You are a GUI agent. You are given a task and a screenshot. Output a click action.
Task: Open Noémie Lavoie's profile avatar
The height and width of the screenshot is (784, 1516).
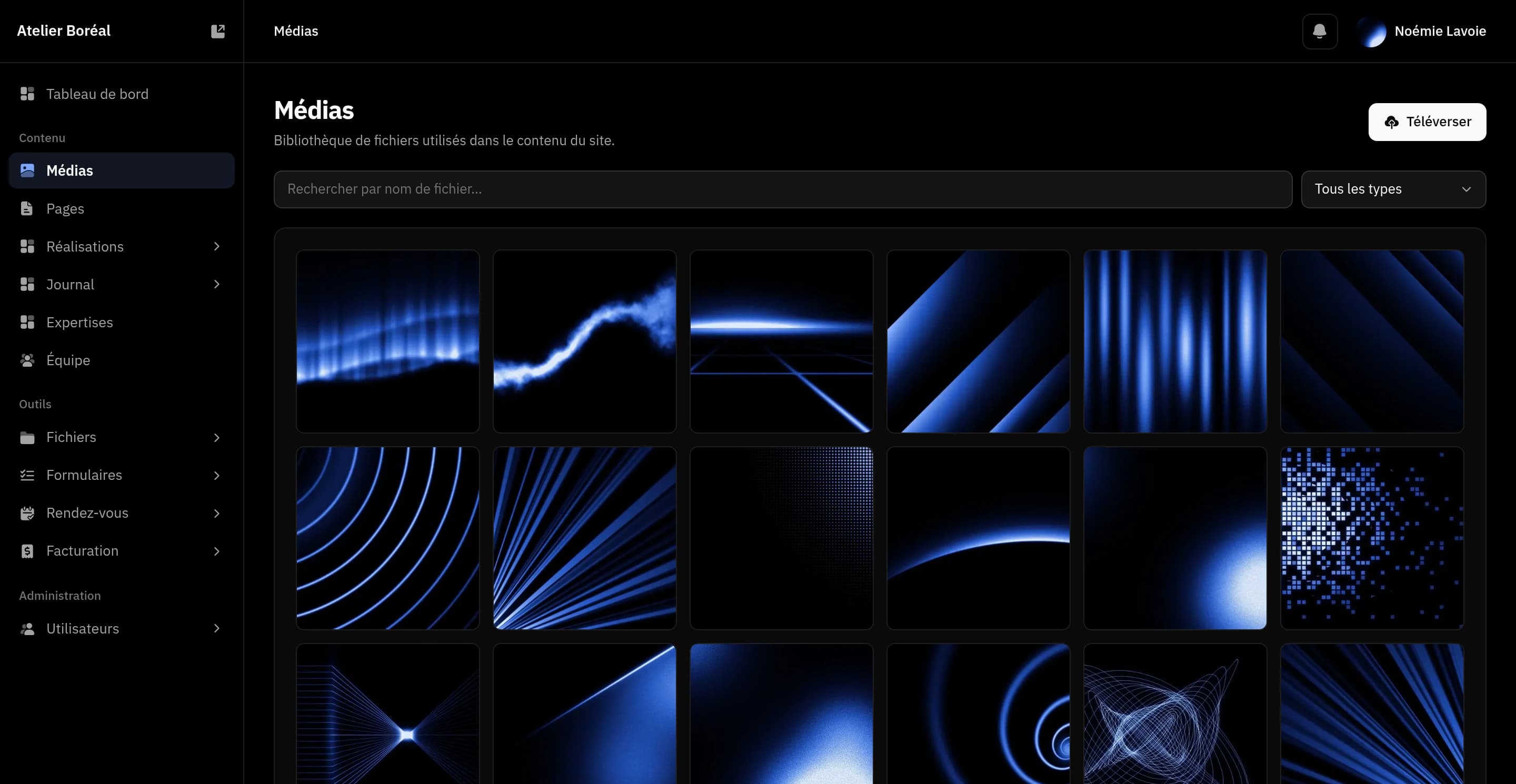(x=1371, y=31)
